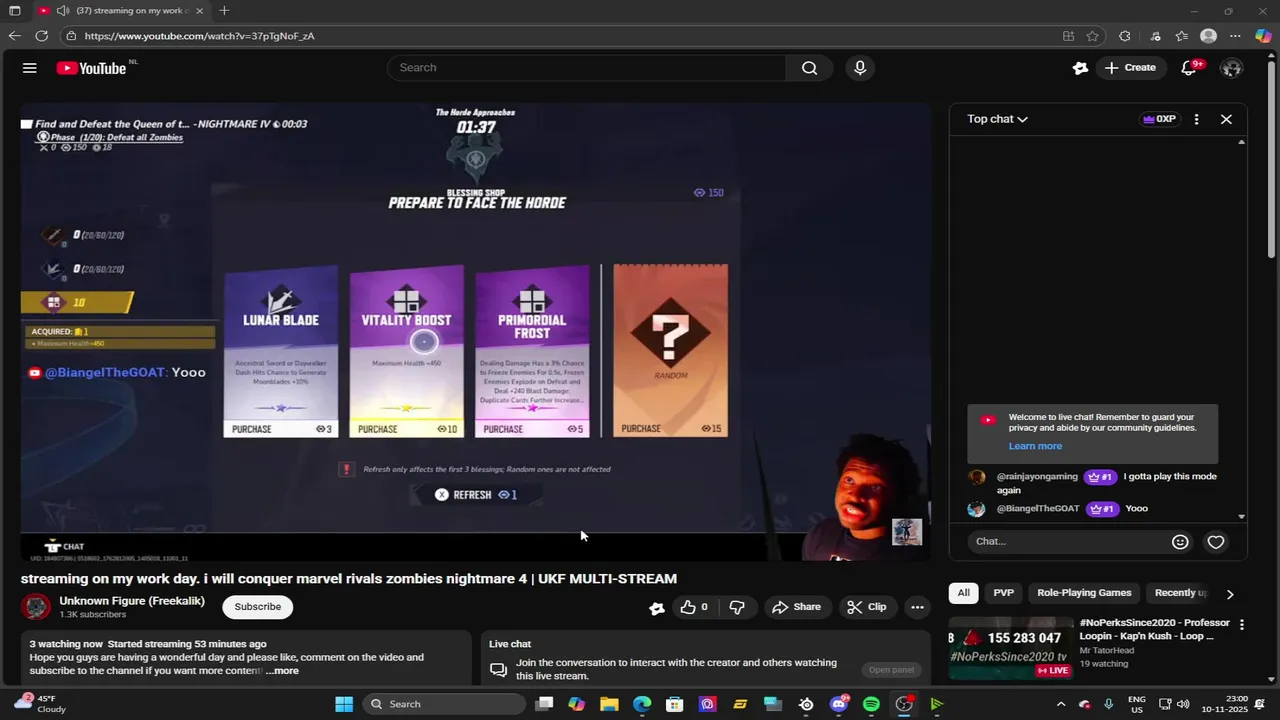Open a new browser tab
Image resolution: width=1280 pixels, height=720 pixels.
(x=224, y=11)
